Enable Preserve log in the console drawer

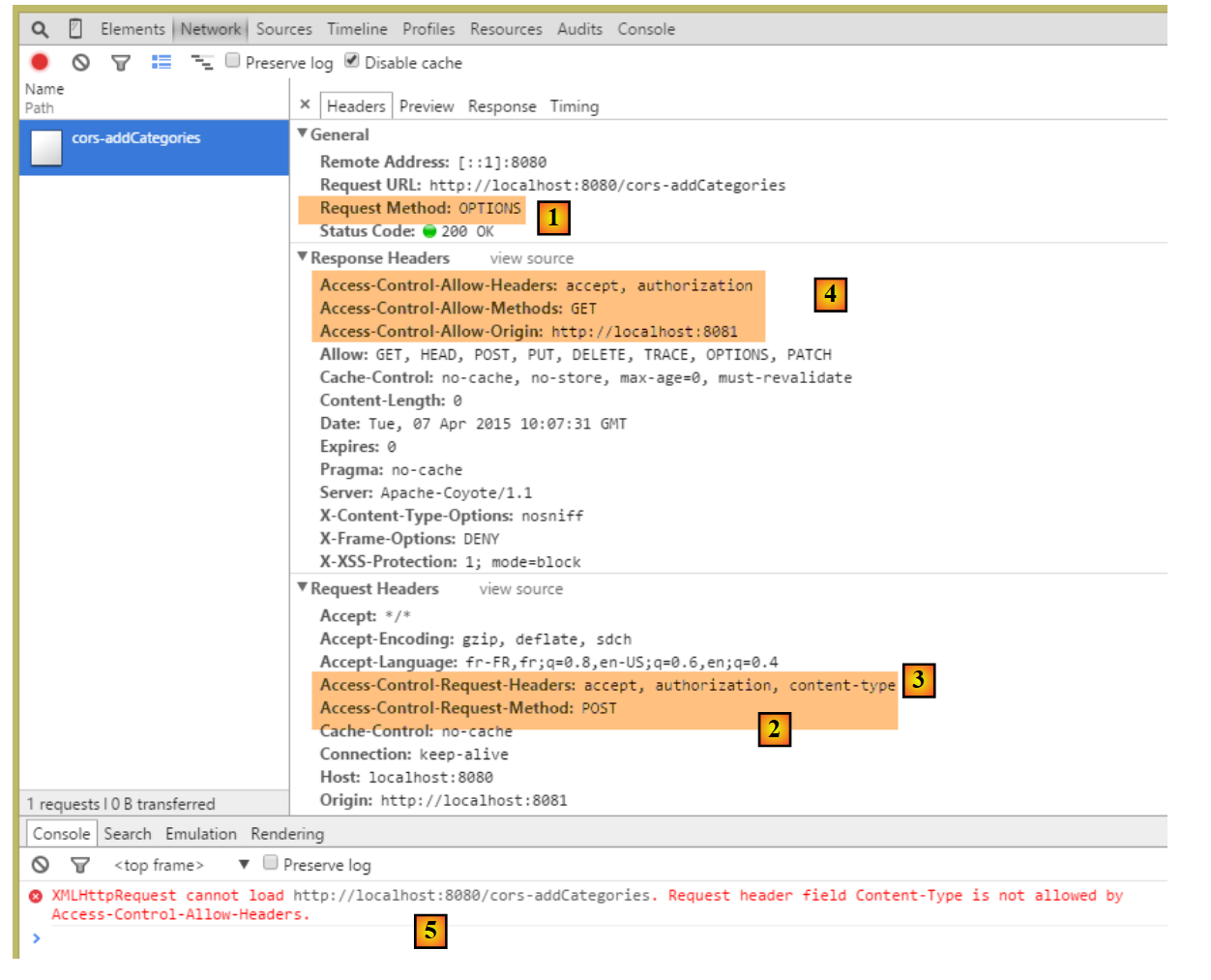[x=271, y=863]
